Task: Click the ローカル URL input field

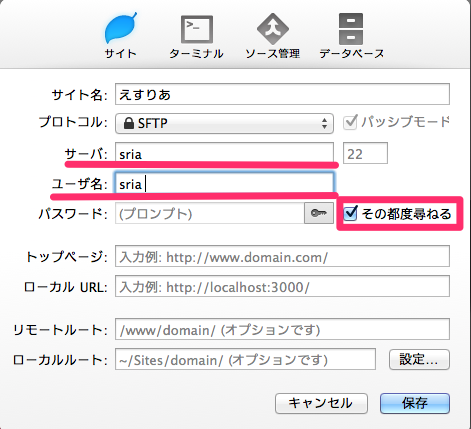Action: (282, 286)
